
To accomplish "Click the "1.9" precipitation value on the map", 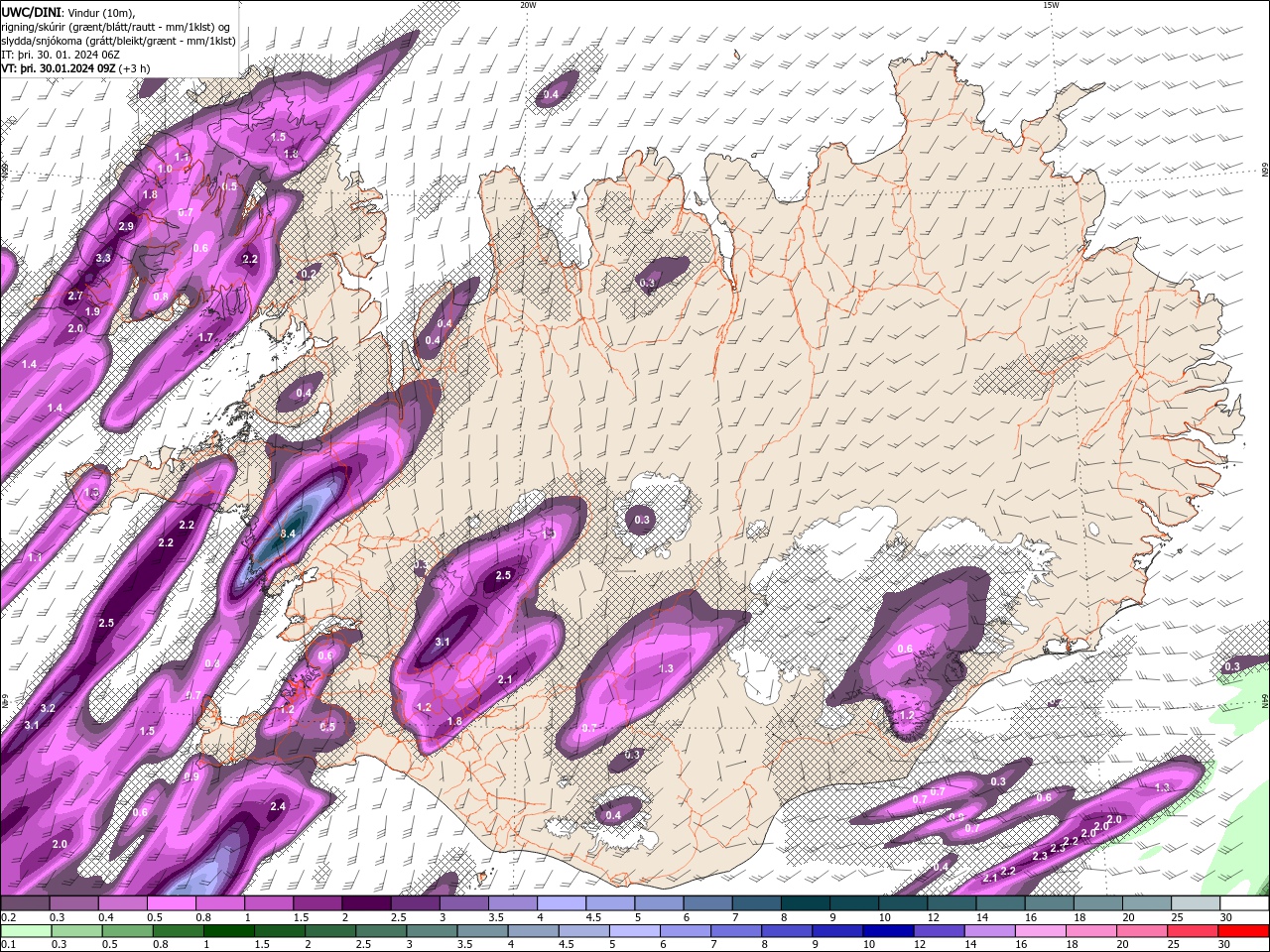I will click(92, 311).
